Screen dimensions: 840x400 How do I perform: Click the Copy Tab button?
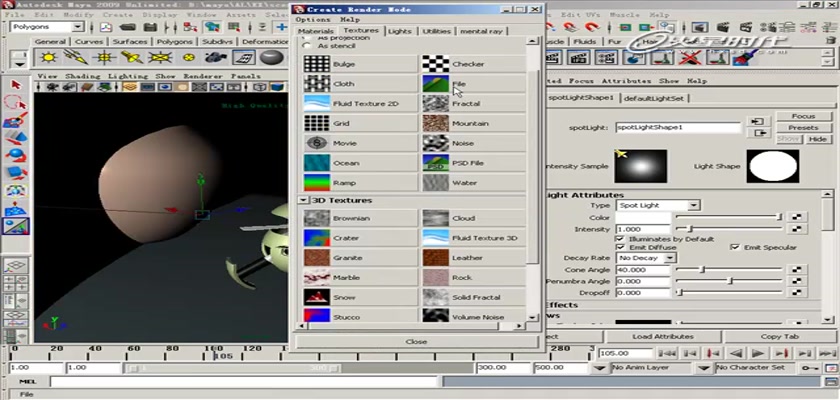(x=779, y=337)
